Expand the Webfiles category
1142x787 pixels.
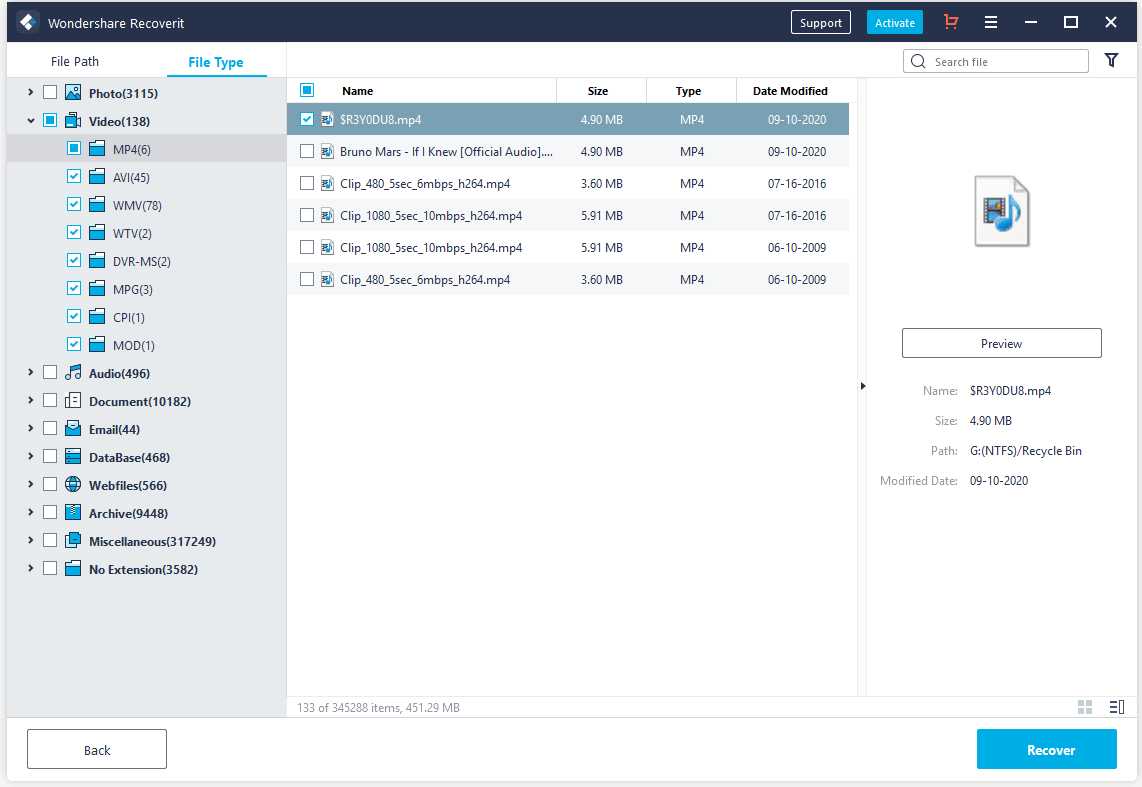pyautogui.click(x=30, y=484)
